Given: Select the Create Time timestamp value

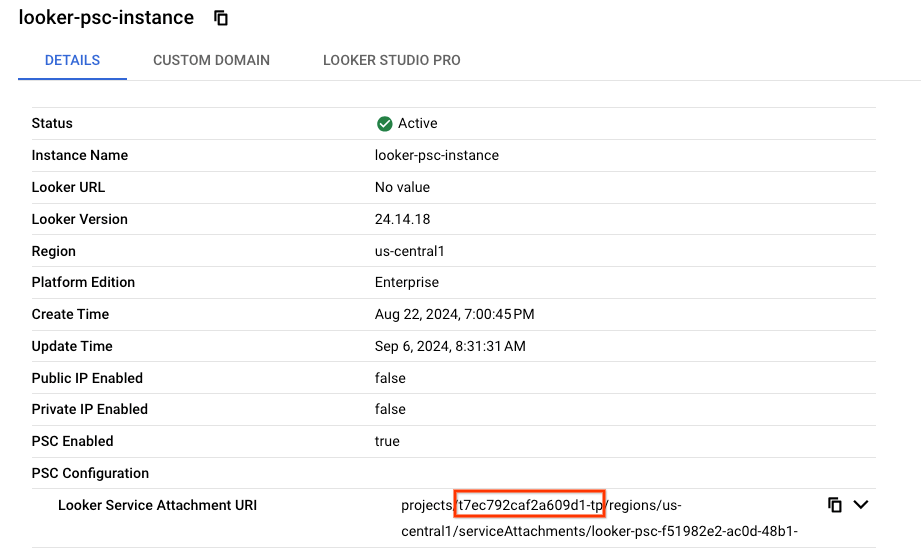Looking at the screenshot, I should [454, 314].
